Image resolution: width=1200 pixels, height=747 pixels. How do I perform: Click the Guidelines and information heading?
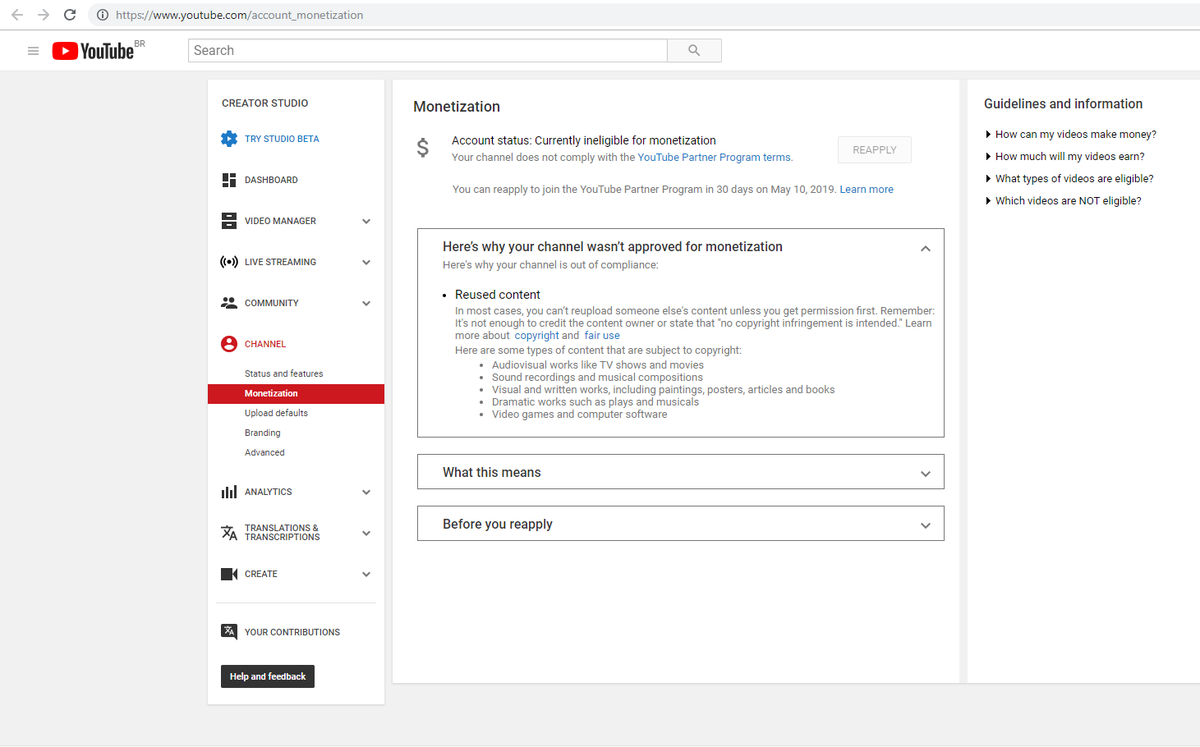(1063, 104)
